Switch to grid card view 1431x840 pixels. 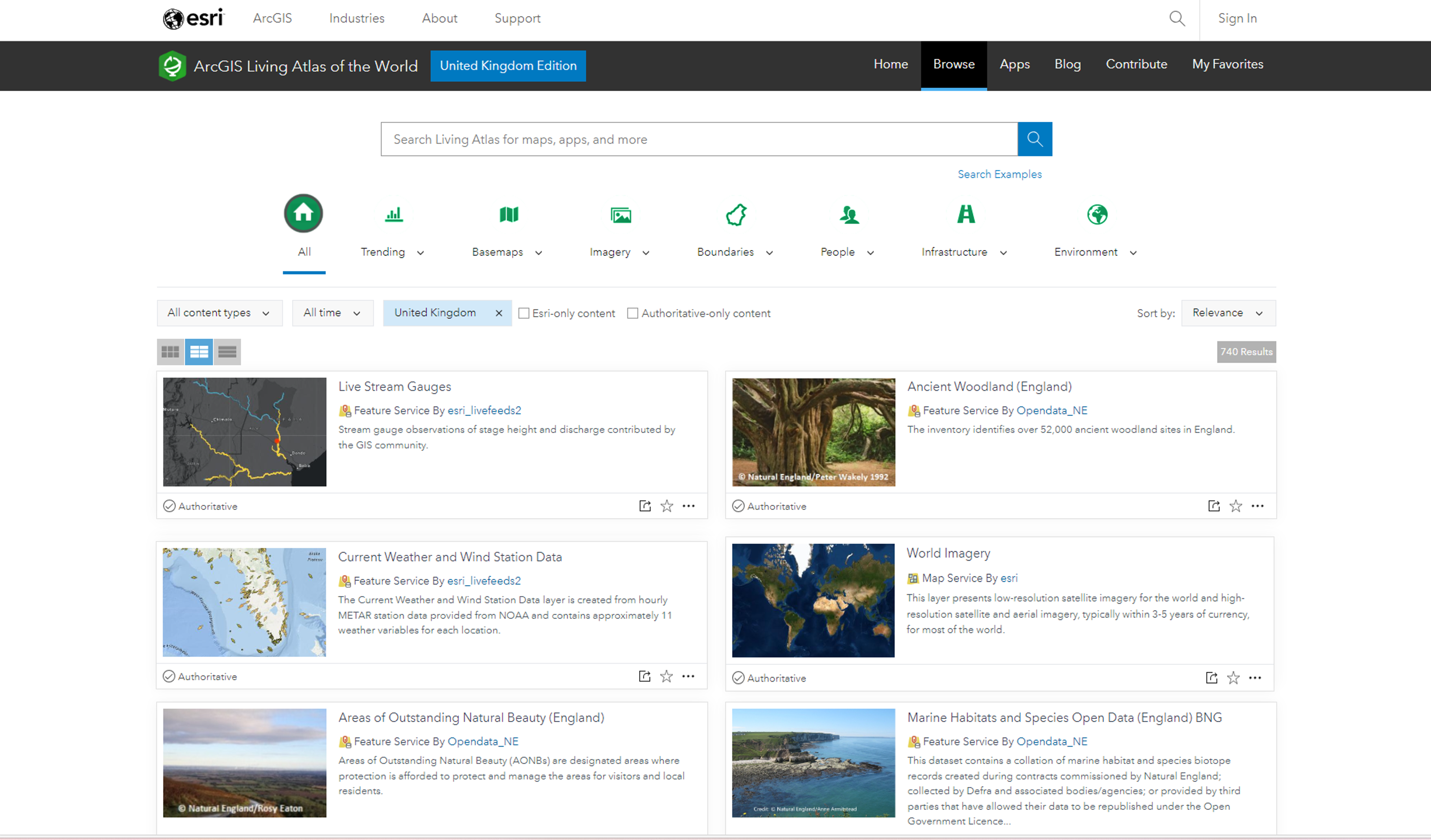pyautogui.click(x=170, y=352)
